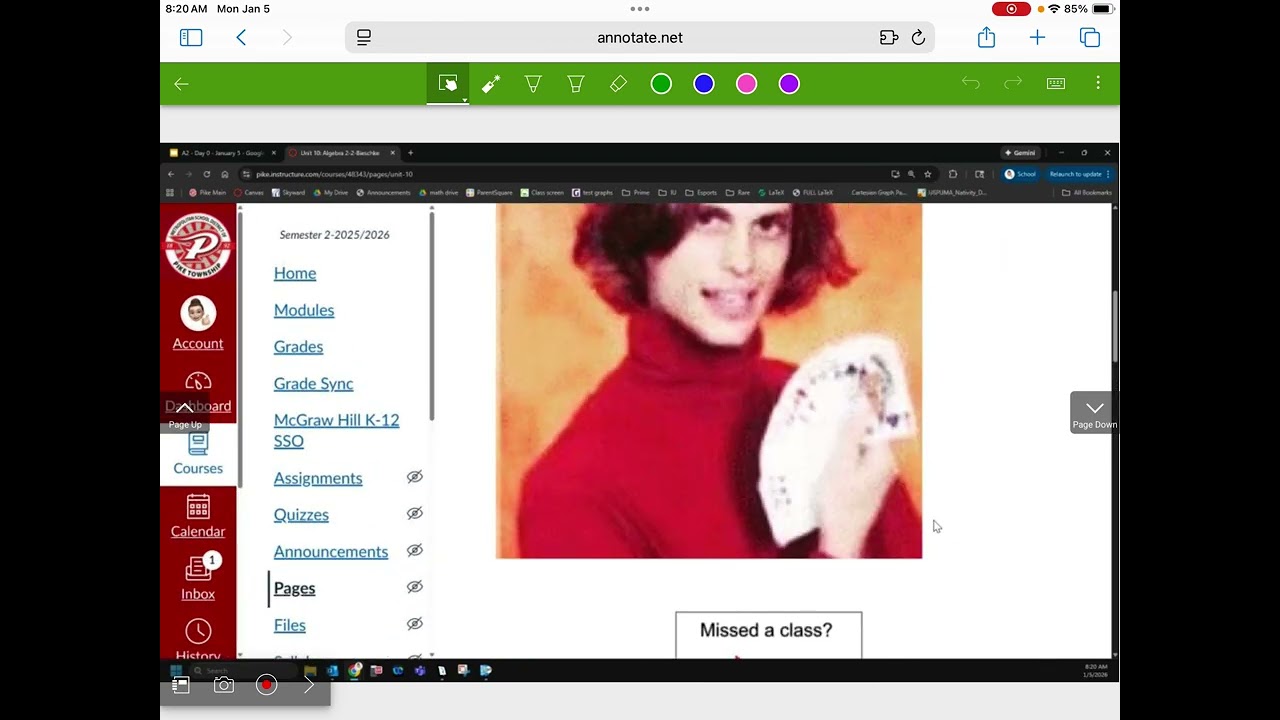Toggle the Quizzes hidden eye icon

click(x=415, y=513)
